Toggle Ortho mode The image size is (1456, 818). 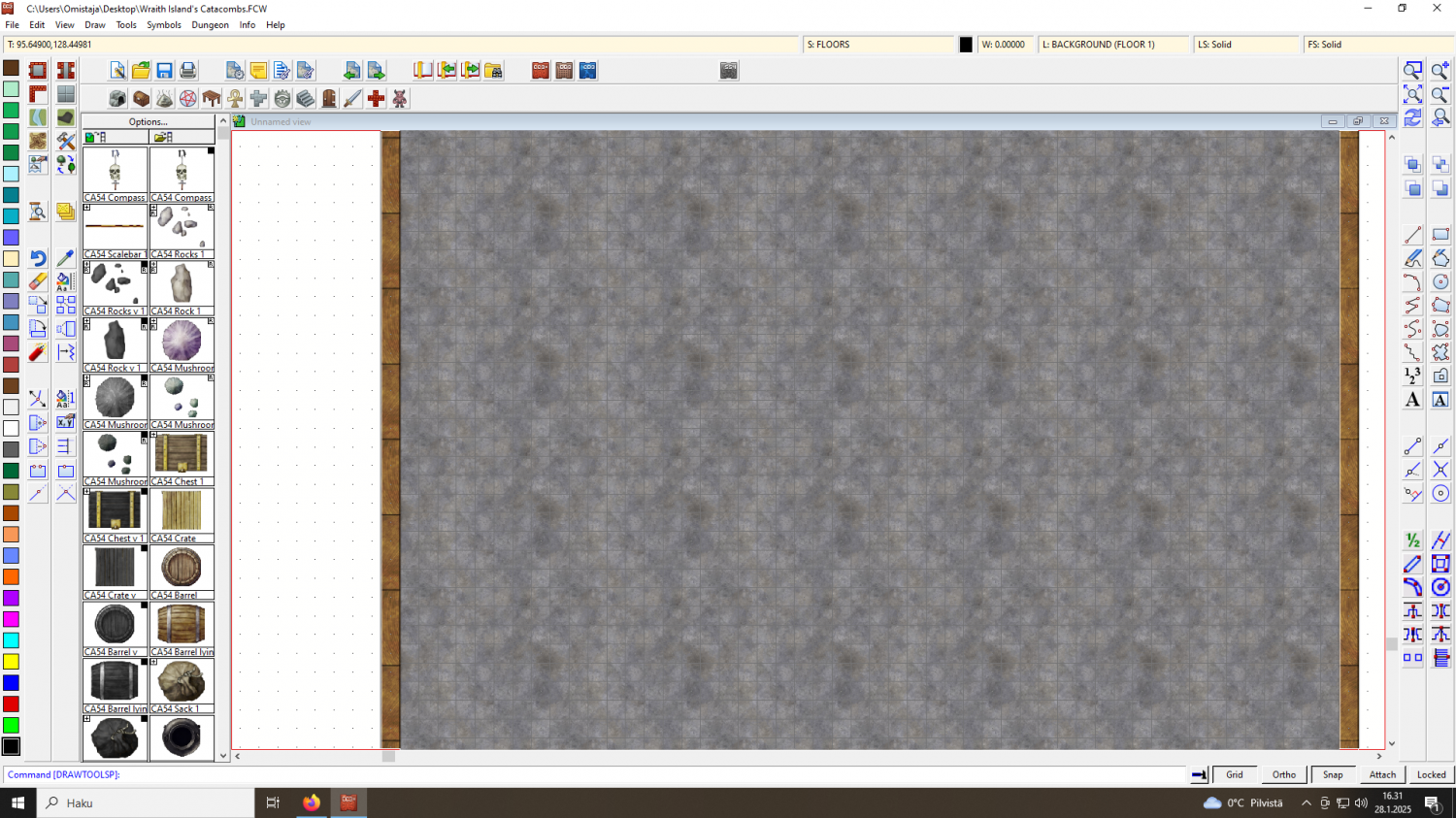(1284, 774)
